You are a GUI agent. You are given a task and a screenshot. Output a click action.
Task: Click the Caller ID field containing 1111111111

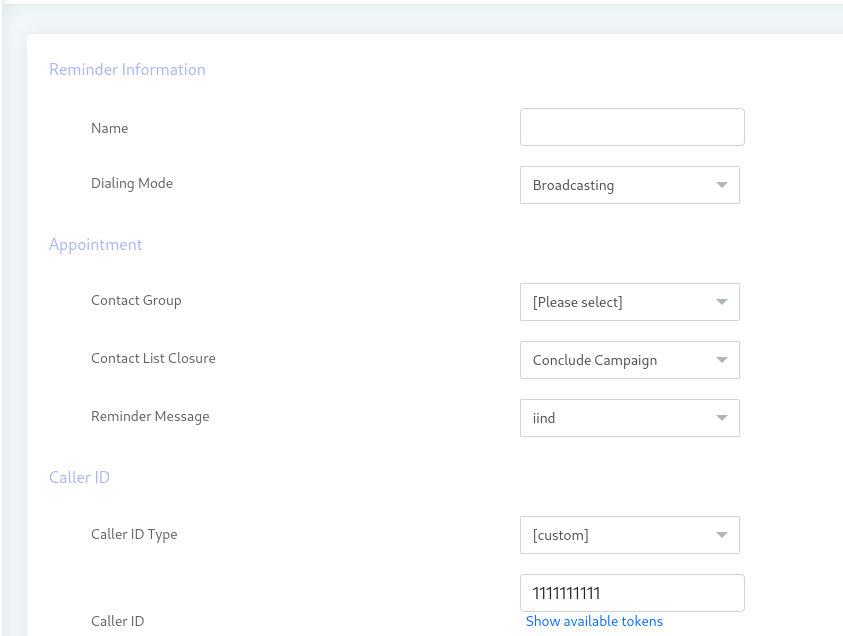[632, 593]
